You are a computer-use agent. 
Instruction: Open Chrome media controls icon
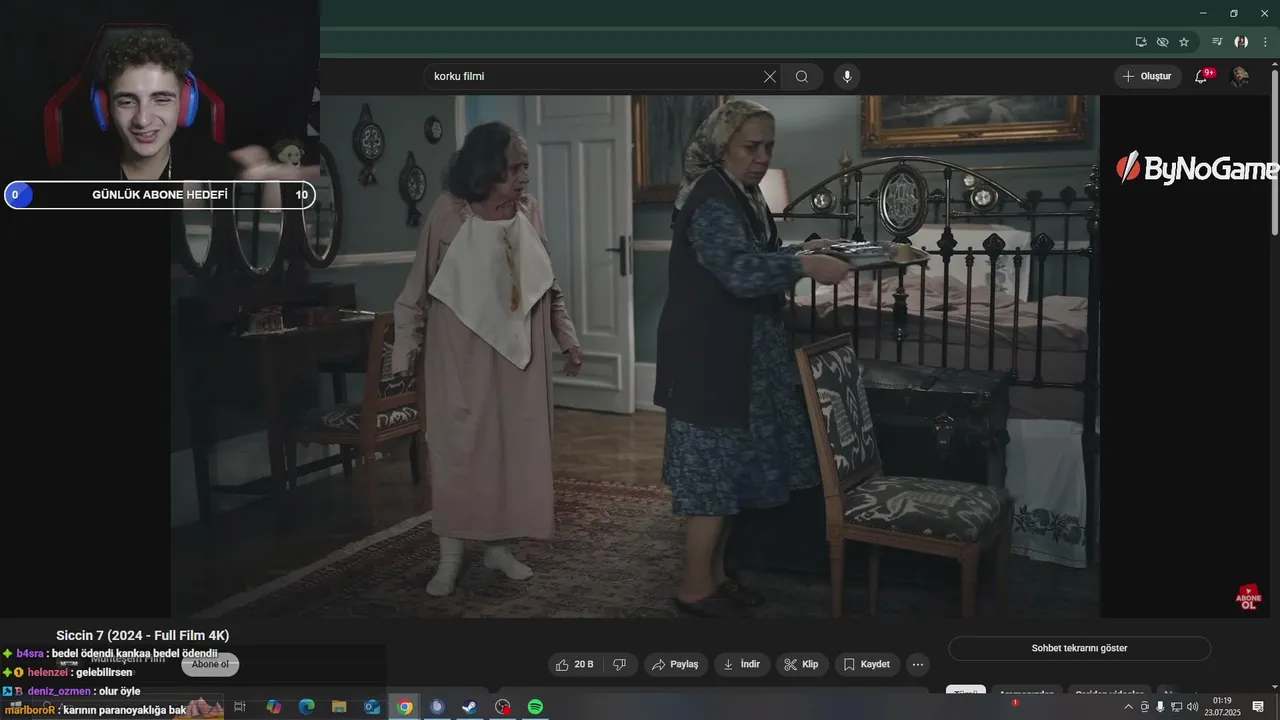1217,42
